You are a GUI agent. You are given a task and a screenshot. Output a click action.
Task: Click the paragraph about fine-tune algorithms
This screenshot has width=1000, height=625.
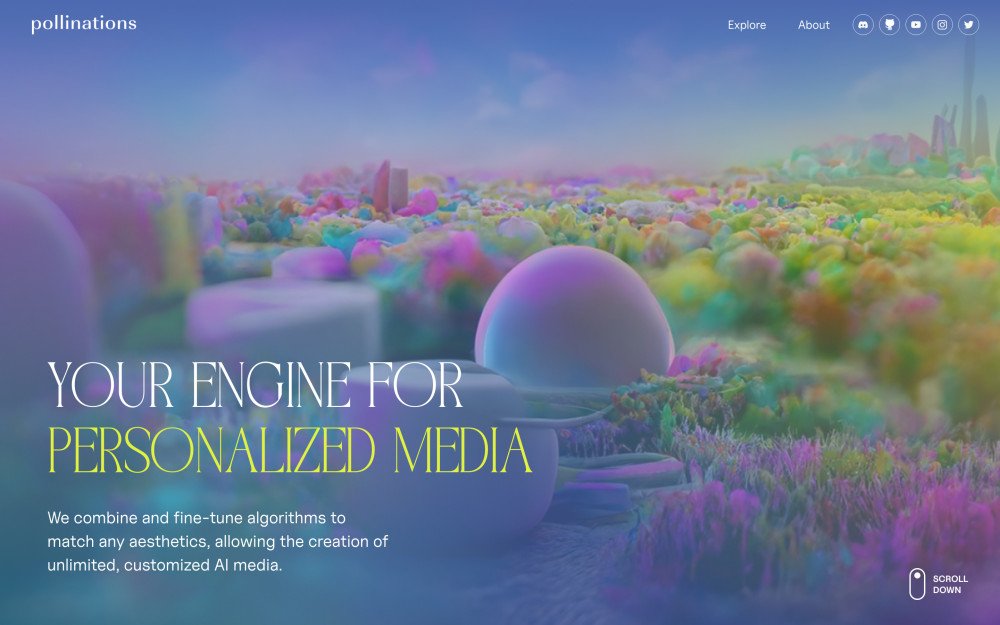click(x=217, y=541)
